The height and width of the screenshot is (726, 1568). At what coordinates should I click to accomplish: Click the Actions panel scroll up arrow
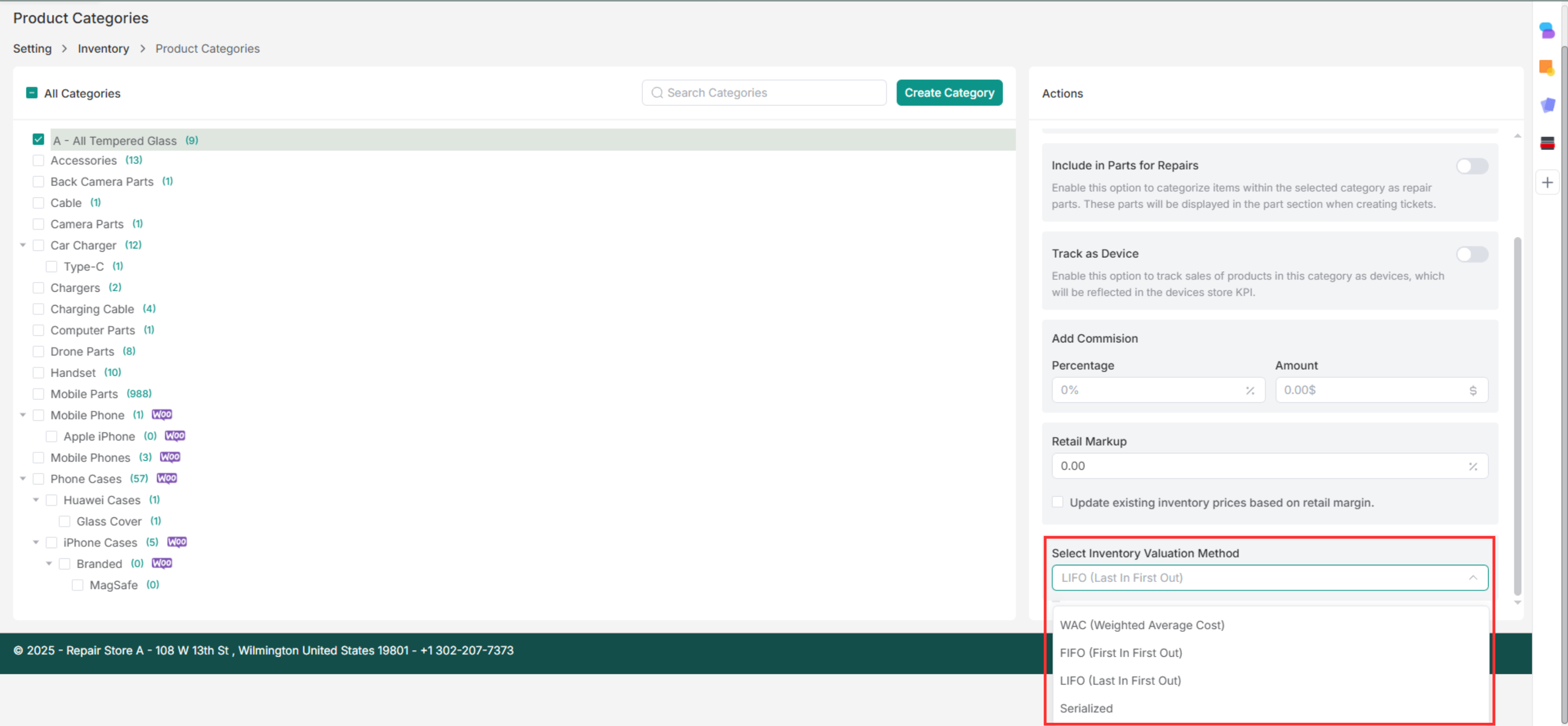pyautogui.click(x=1517, y=136)
